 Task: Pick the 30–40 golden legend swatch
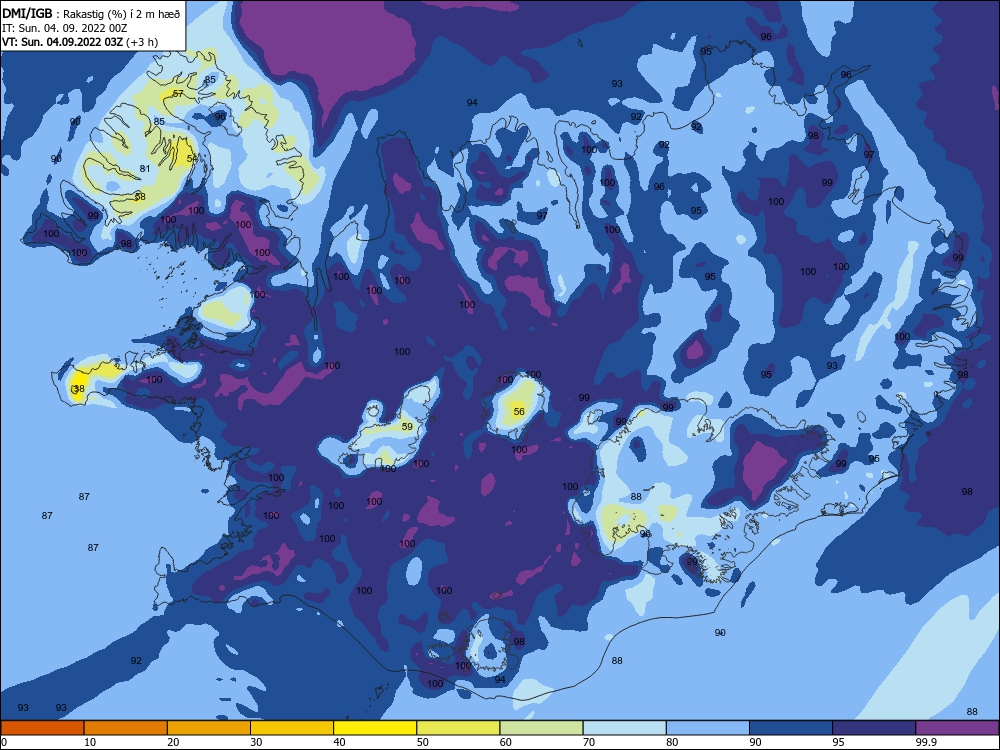click(x=292, y=728)
